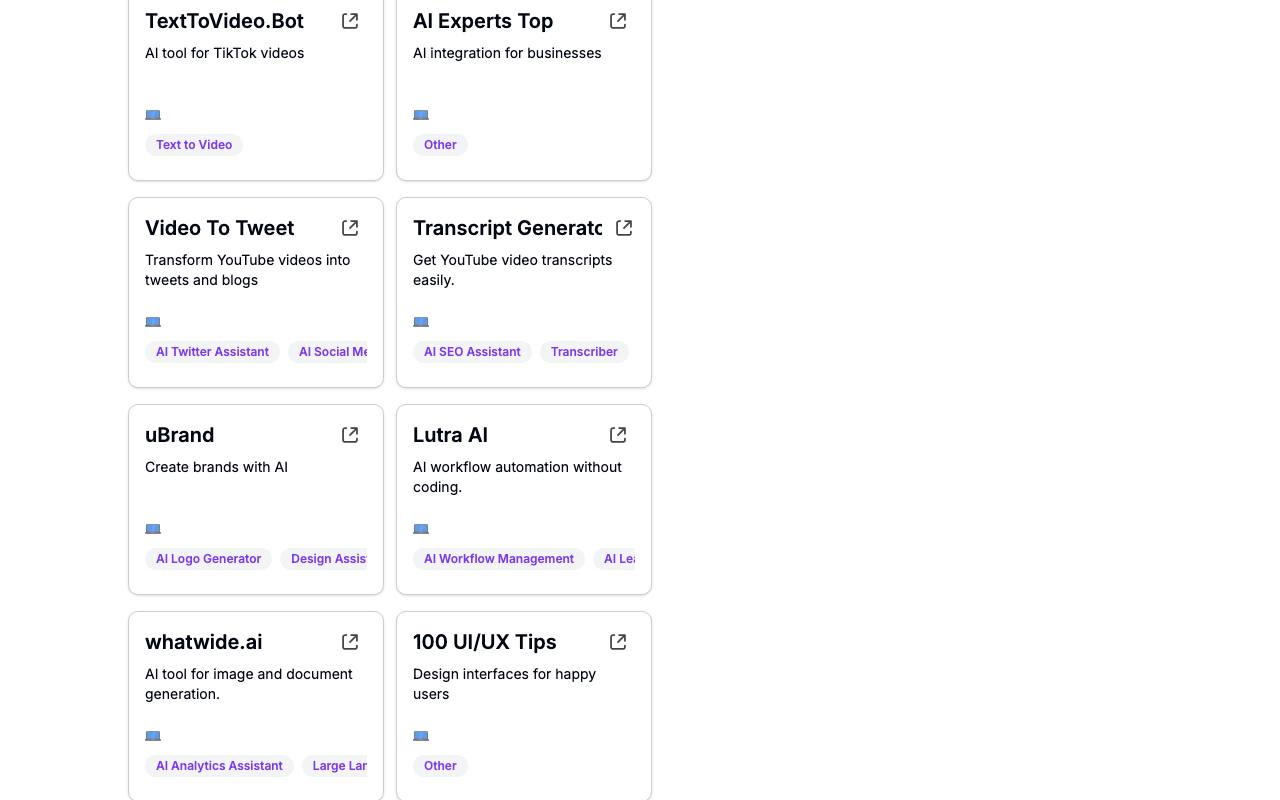
Task: Open external link for Transcript Generator
Action: [624, 228]
